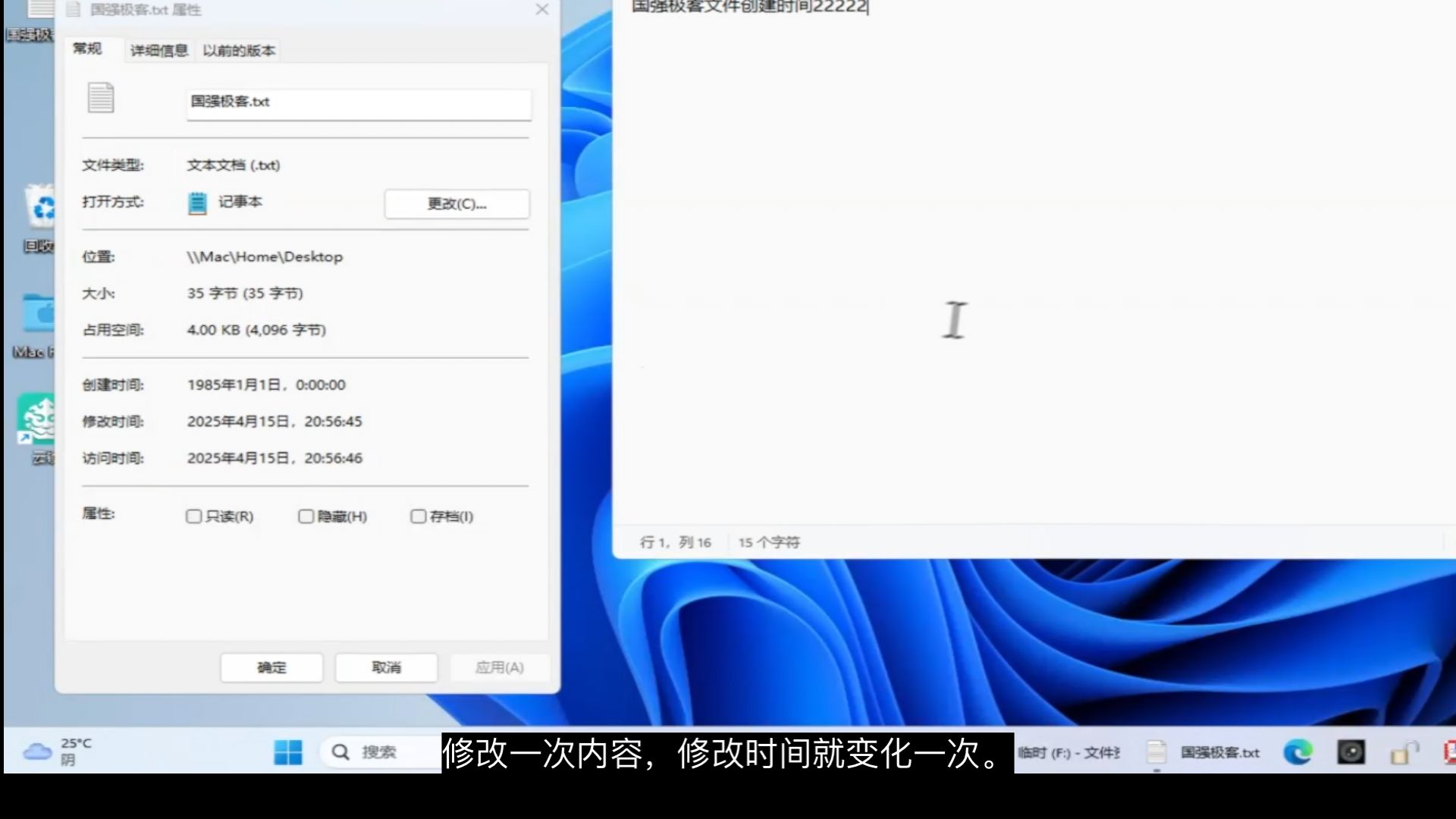Toggle the 隐藏(H) checkbox

pyautogui.click(x=306, y=516)
